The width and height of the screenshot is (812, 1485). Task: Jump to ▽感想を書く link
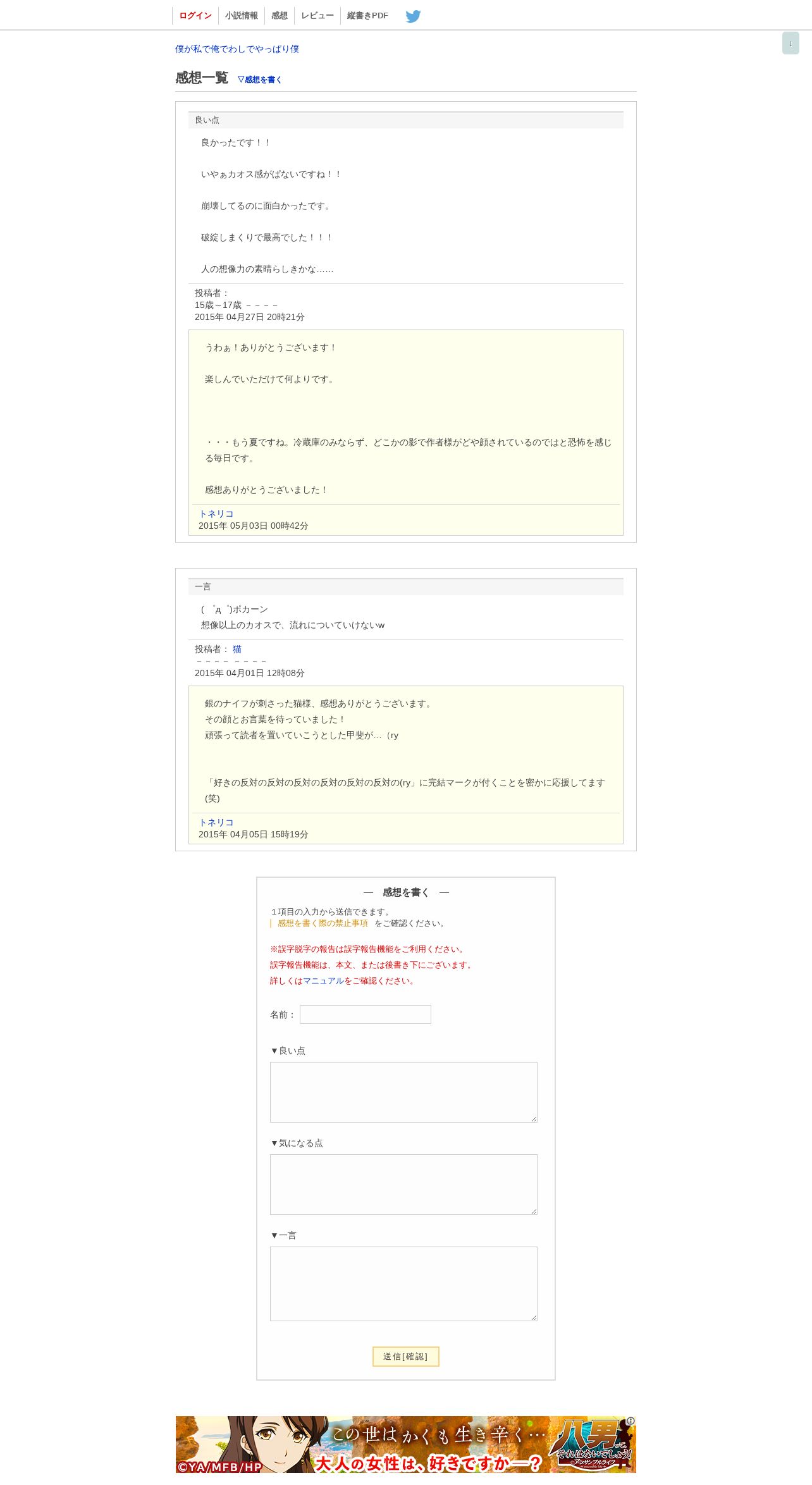259,80
